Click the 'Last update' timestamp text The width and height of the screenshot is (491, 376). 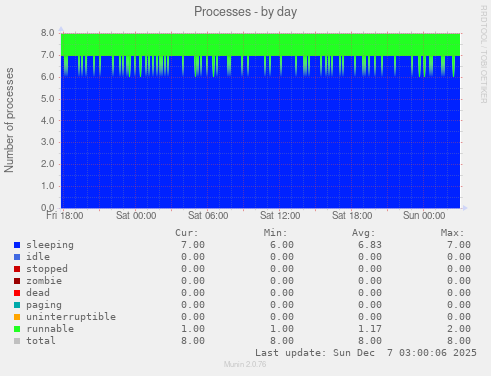366,353
